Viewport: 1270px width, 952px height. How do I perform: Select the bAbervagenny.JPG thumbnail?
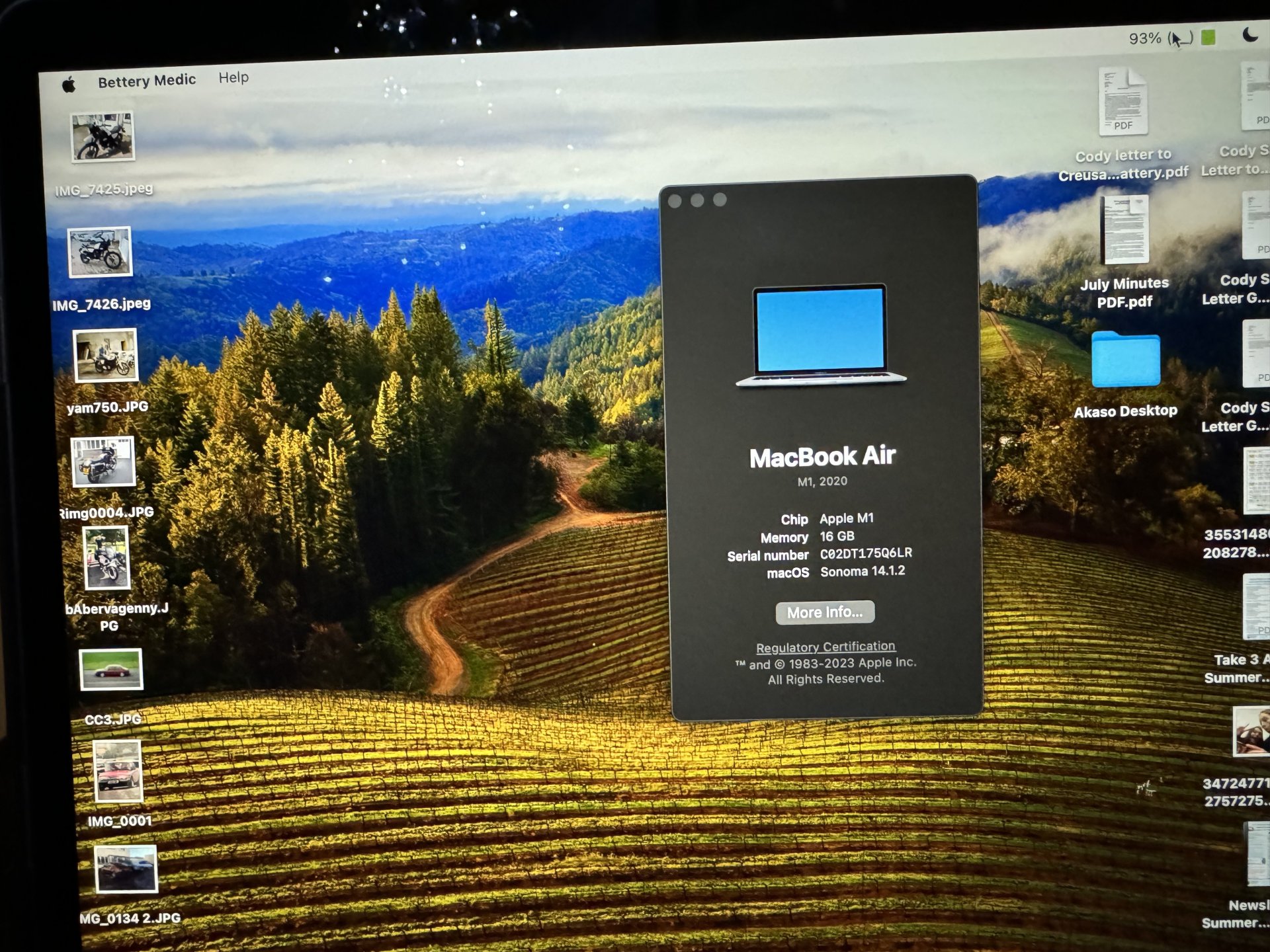106,558
